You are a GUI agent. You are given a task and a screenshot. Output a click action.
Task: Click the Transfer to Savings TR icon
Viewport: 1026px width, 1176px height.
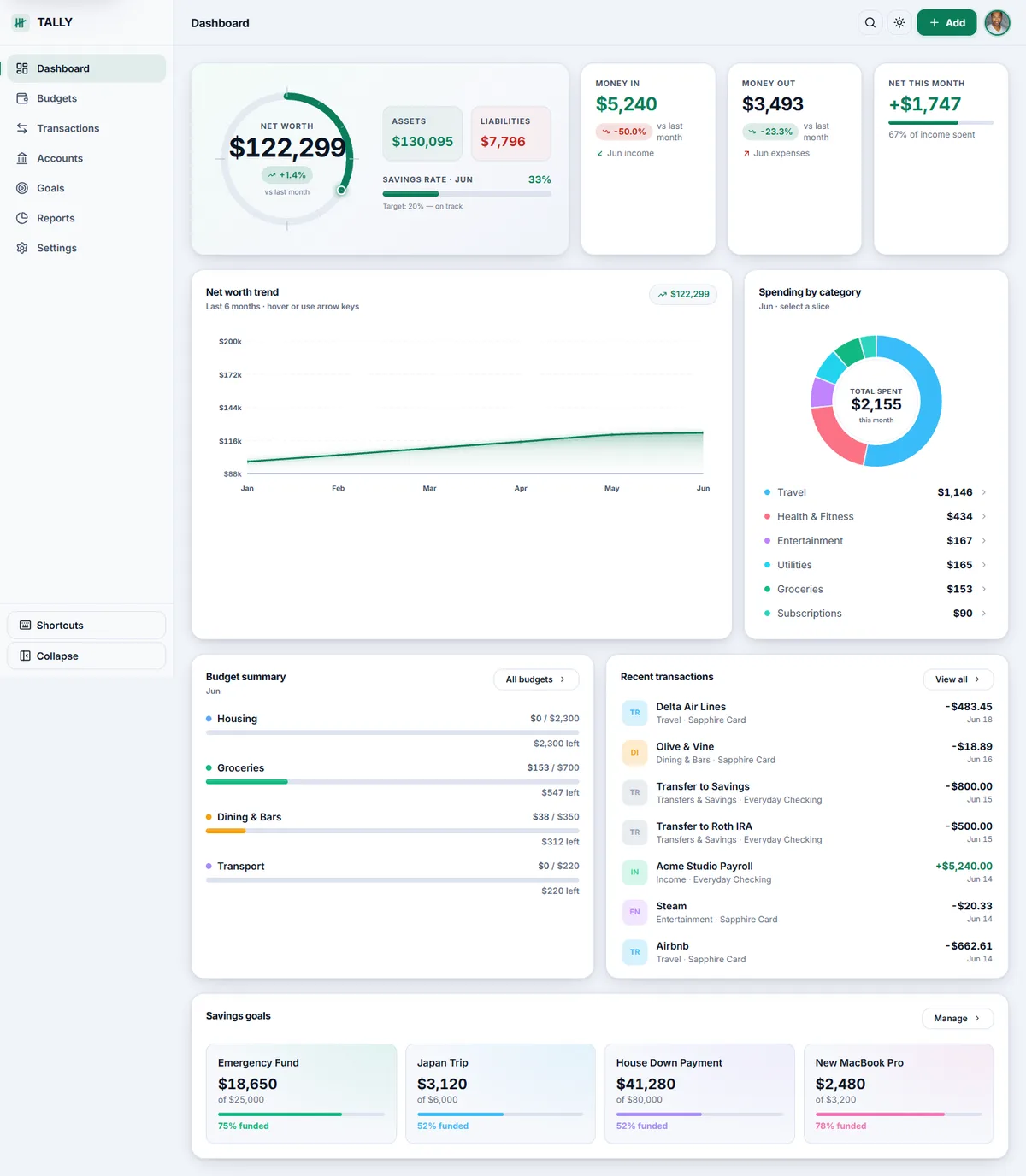tap(634, 792)
